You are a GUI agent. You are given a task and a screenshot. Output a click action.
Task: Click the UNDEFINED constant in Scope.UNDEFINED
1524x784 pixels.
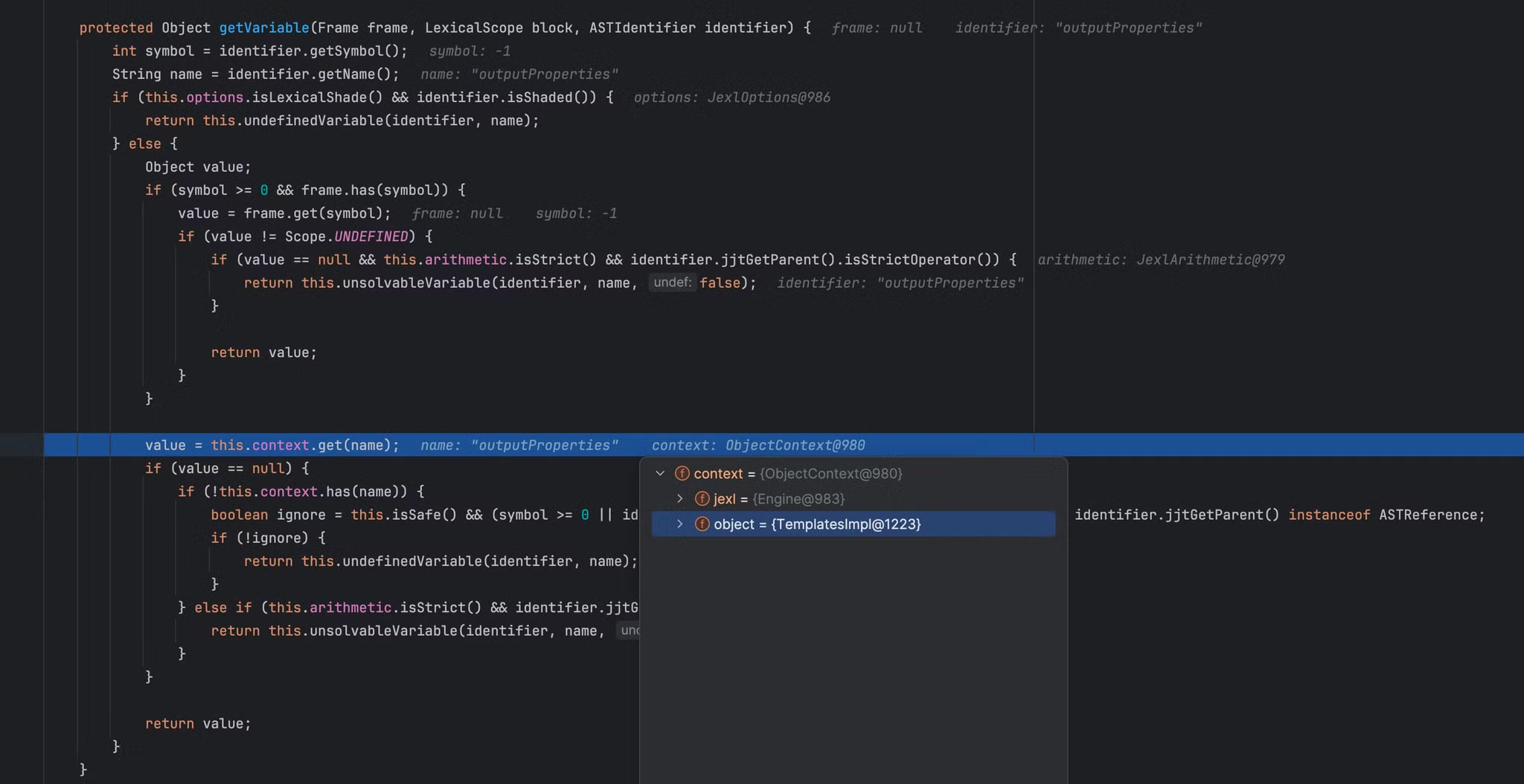click(371, 237)
